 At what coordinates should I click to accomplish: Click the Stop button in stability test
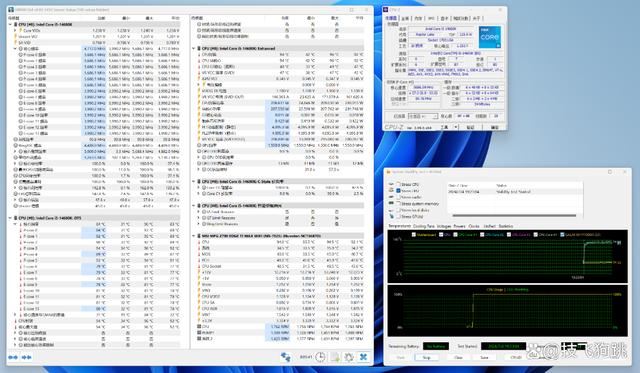coord(427,357)
